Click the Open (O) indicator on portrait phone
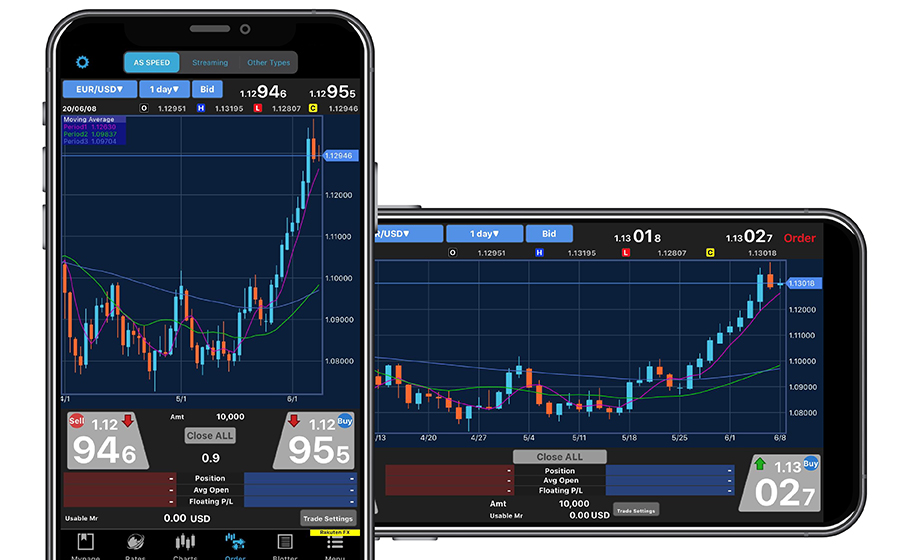900x560 pixels. pyautogui.click(x=144, y=108)
